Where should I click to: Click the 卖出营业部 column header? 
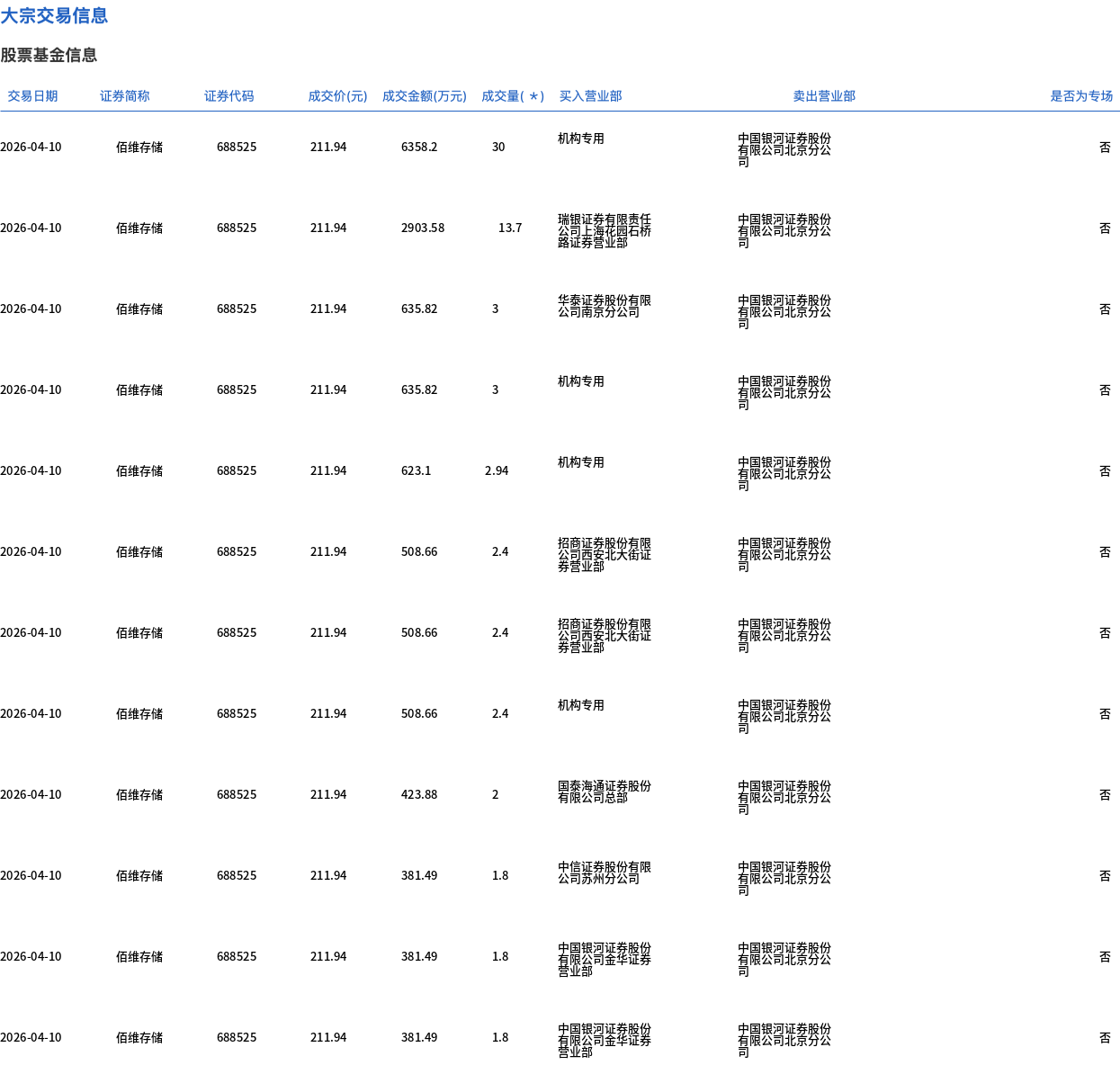pyautogui.click(x=824, y=96)
